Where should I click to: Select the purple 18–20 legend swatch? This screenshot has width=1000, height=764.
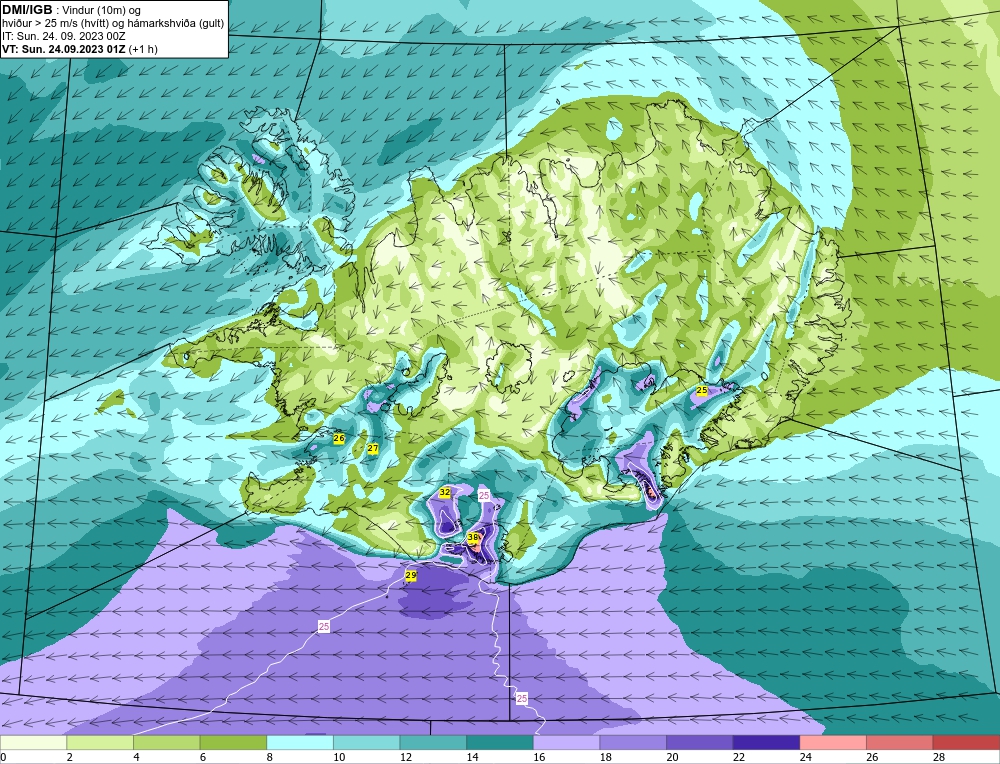tap(633, 743)
